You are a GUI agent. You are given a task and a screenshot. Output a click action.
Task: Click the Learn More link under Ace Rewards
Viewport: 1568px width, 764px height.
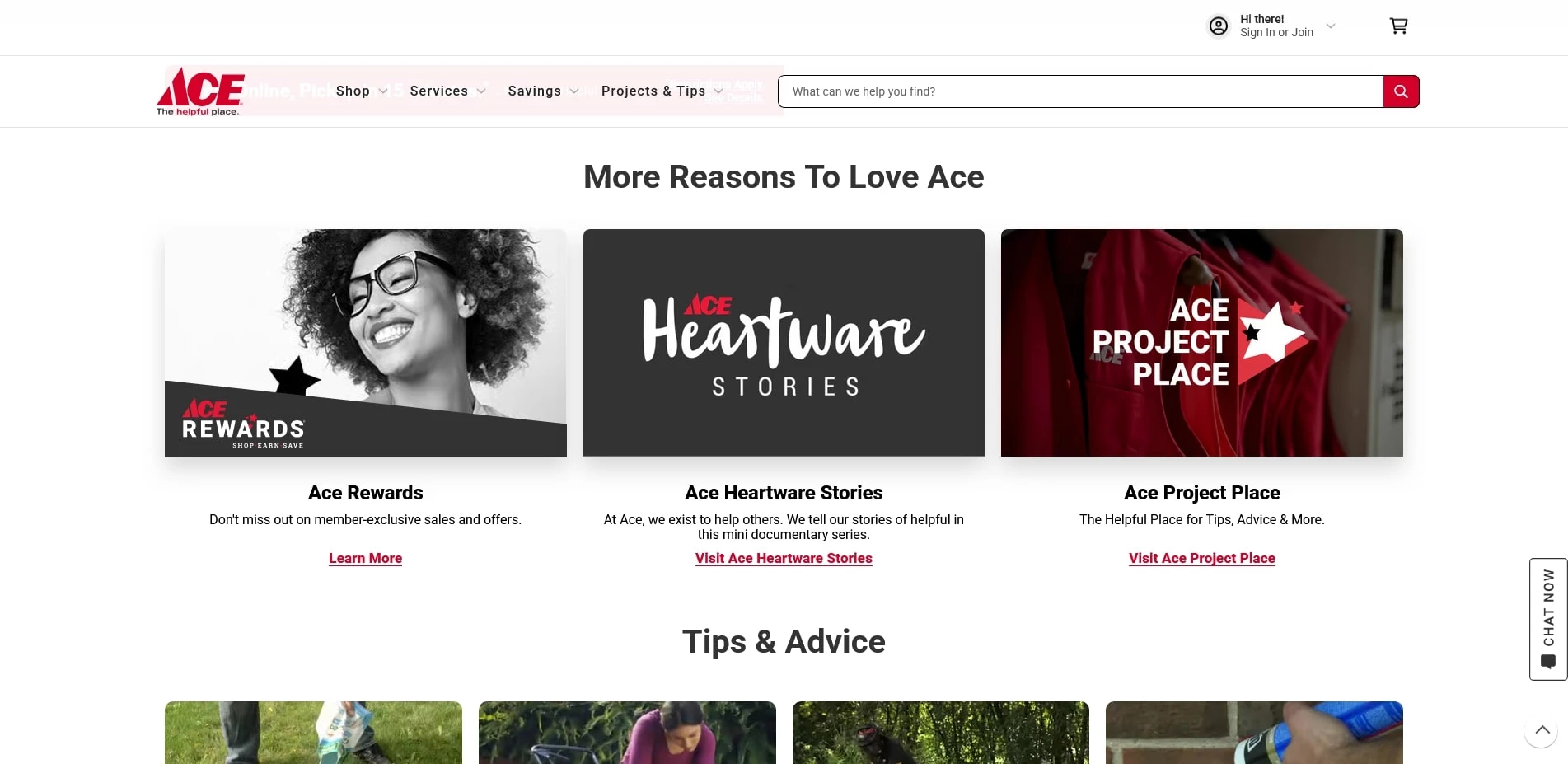[x=365, y=558]
